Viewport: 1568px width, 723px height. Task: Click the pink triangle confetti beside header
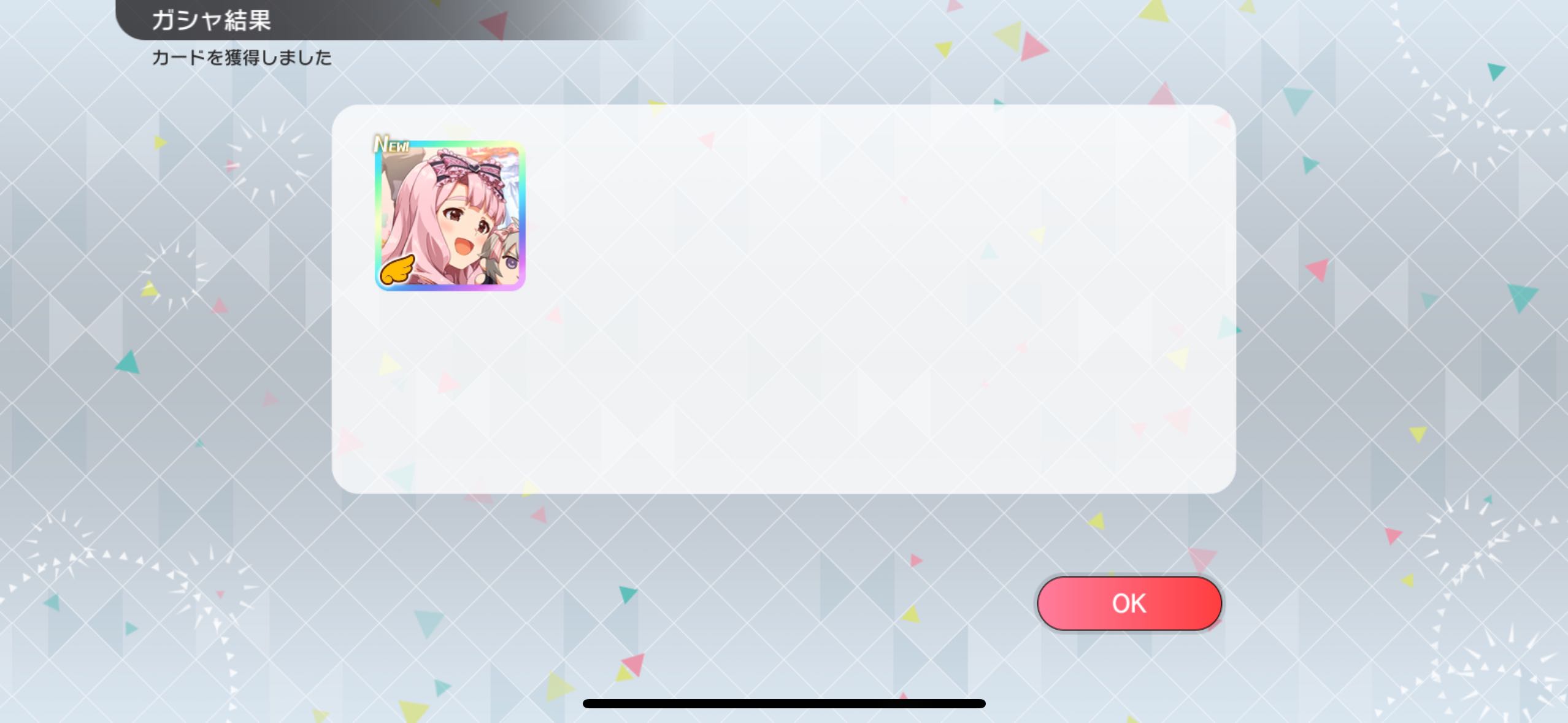(494, 25)
